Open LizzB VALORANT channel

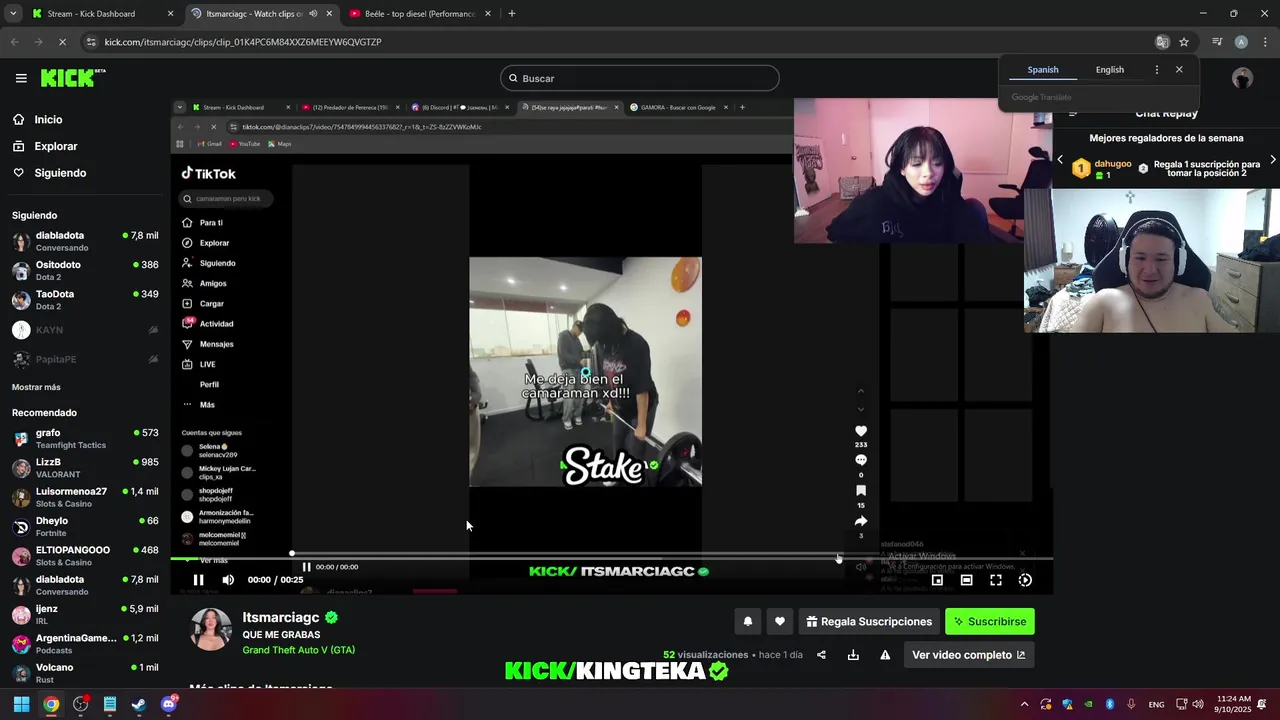pyautogui.click(x=85, y=468)
